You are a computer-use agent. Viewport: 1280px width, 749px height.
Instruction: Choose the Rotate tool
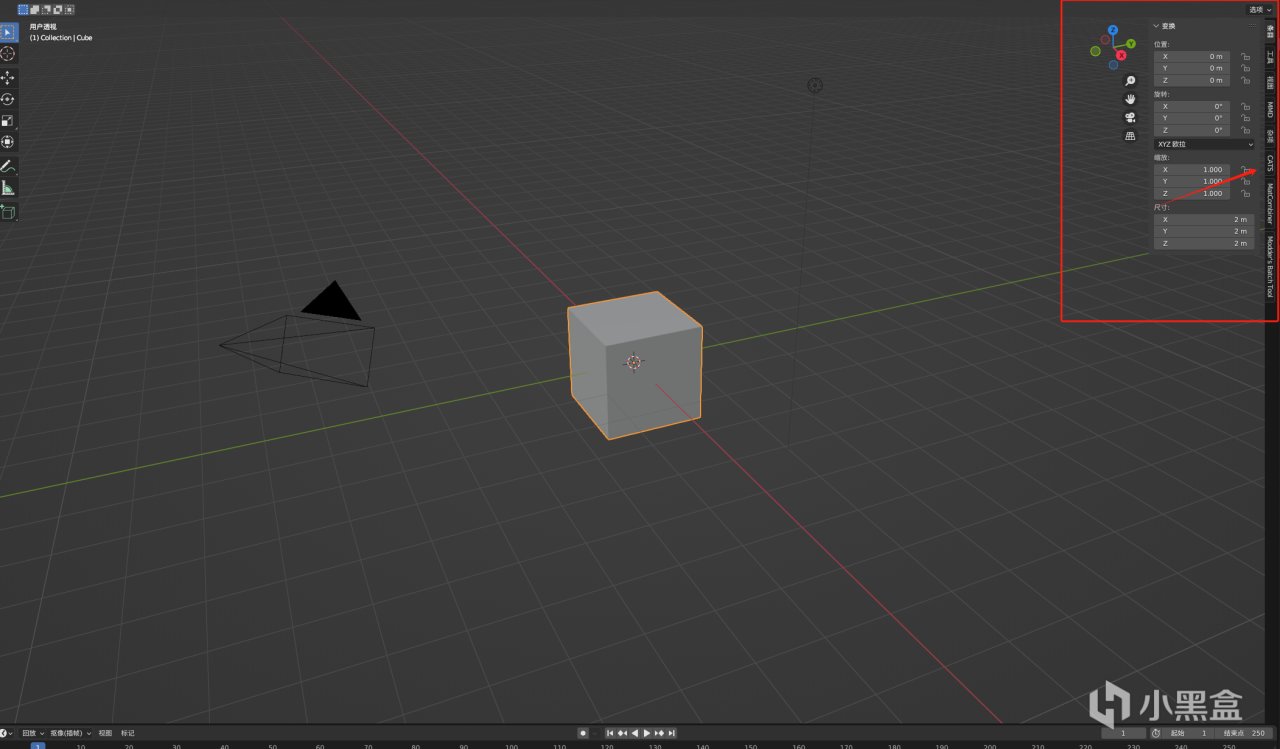[x=8, y=99]
